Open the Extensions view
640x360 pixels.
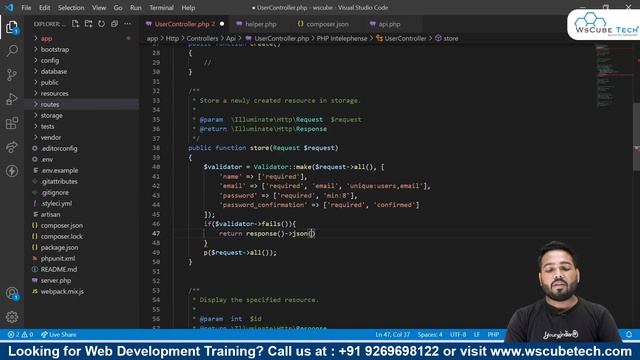[x=12, y=123]
